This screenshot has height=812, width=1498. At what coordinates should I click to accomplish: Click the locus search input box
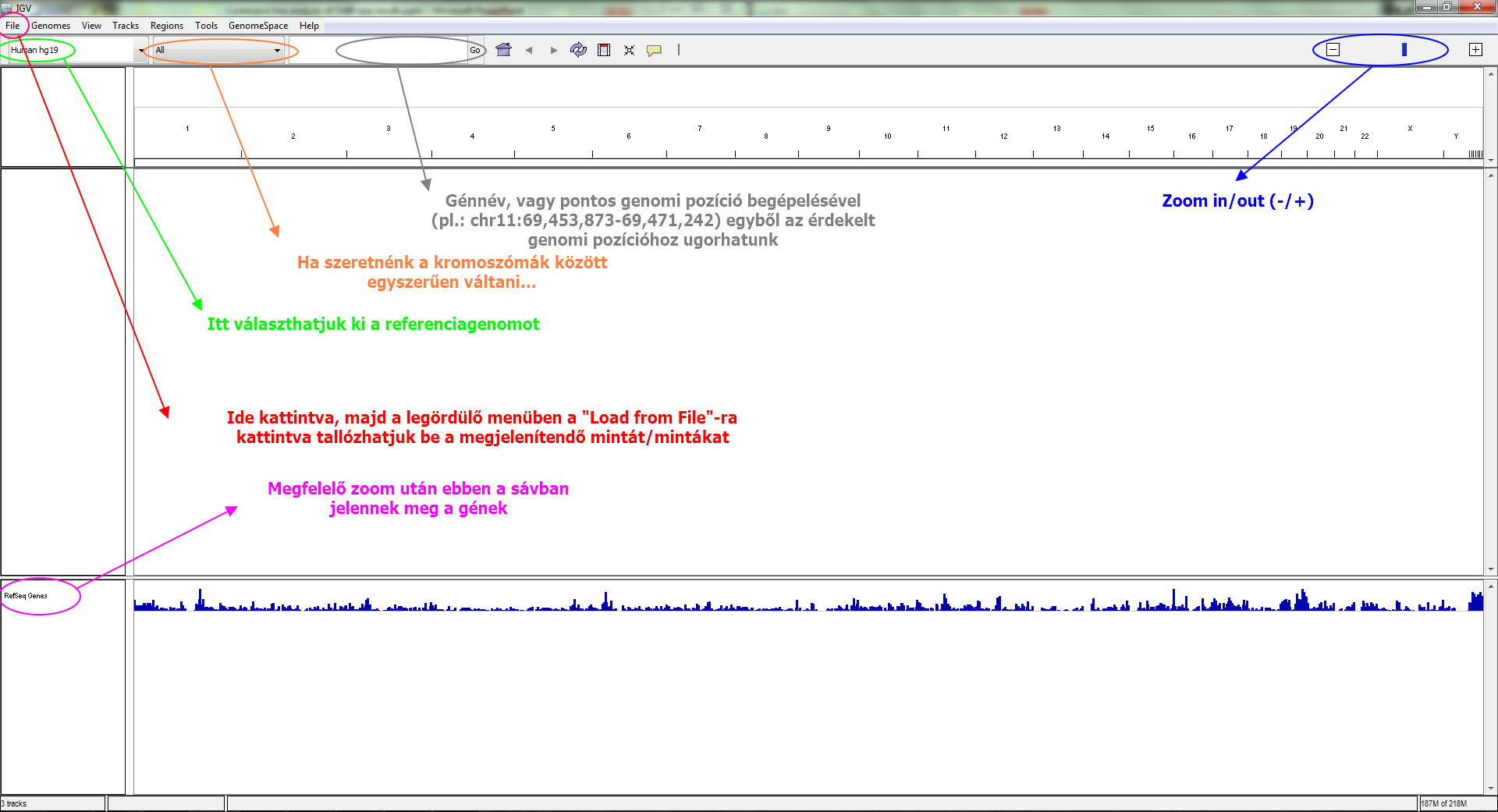pos(379,50)
